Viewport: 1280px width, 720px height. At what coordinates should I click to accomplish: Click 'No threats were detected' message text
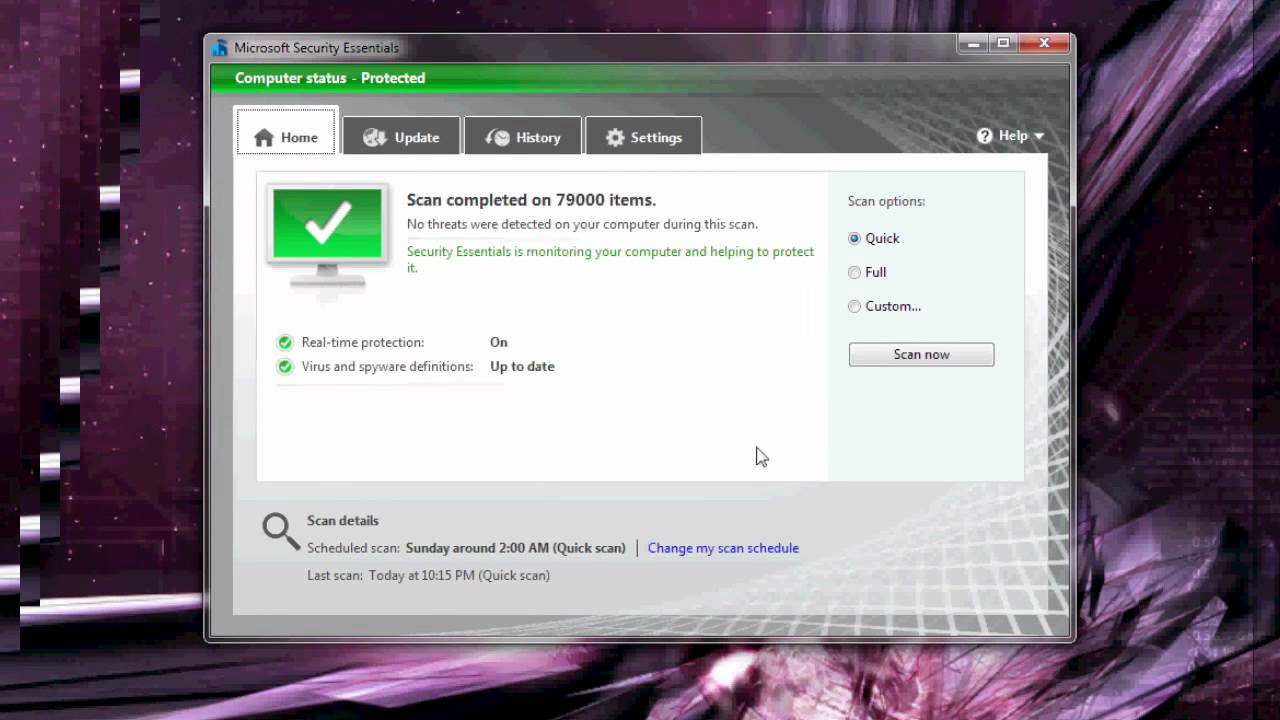tap(582, 225)
